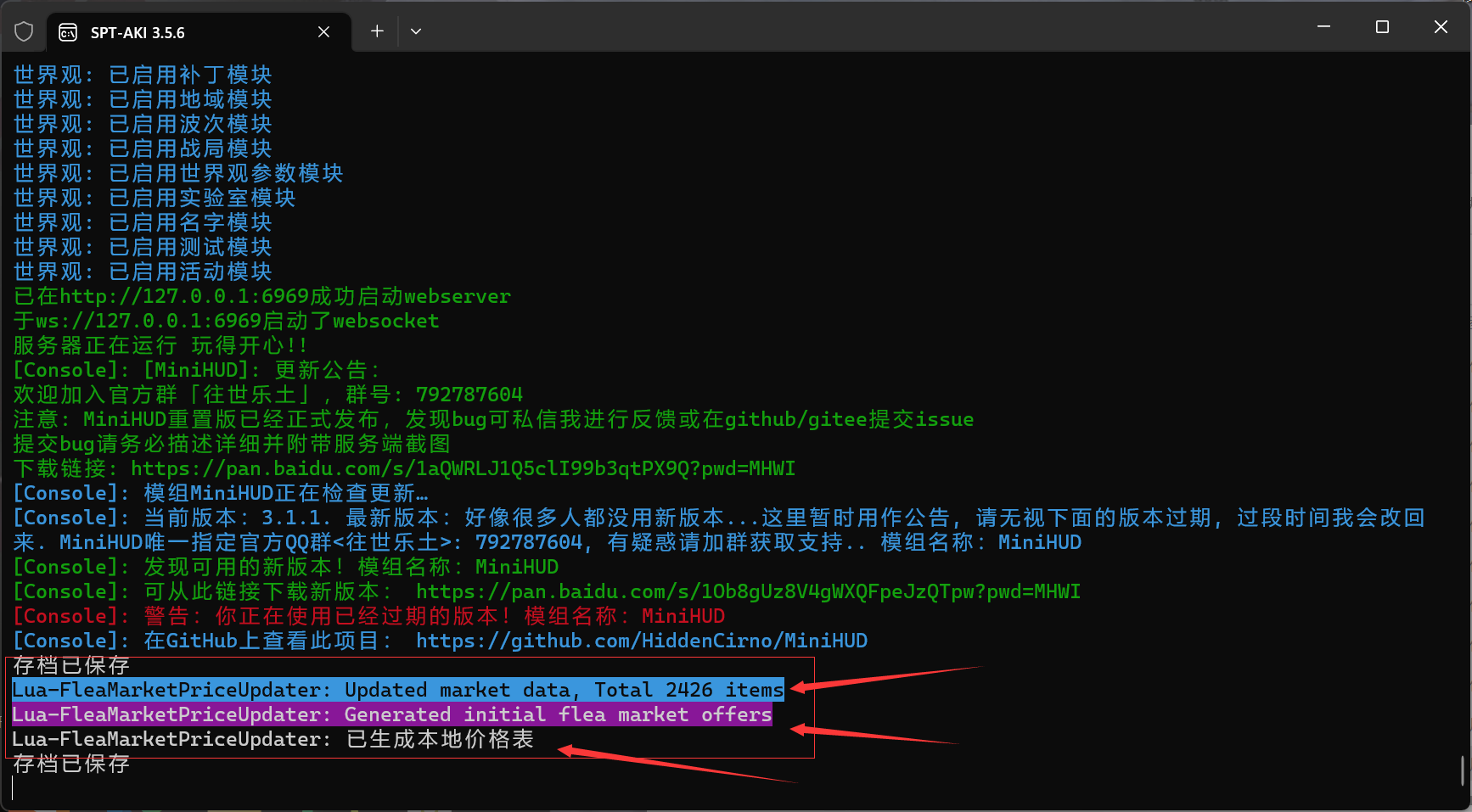Click the vertical scrollbar thumb on the right edge

coord(1462,770)
